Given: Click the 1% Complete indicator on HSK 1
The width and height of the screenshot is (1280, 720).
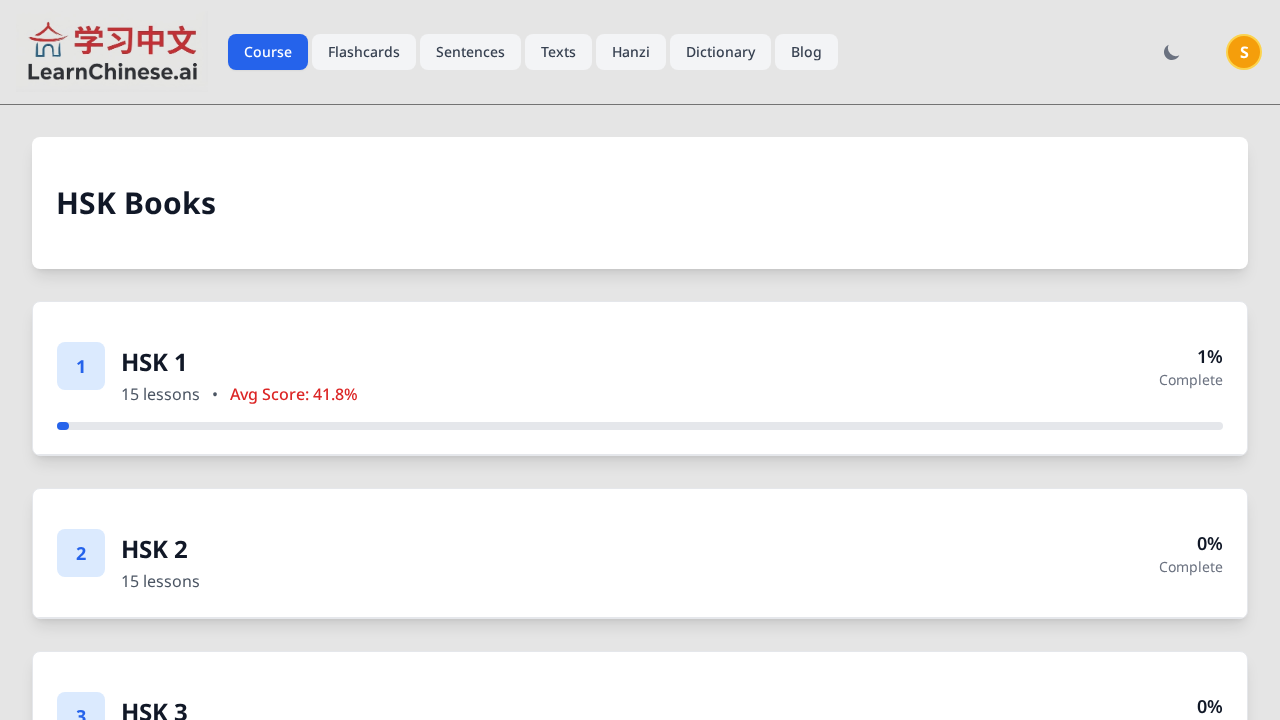Looking at the screenshot, I should pos(1191,368).
